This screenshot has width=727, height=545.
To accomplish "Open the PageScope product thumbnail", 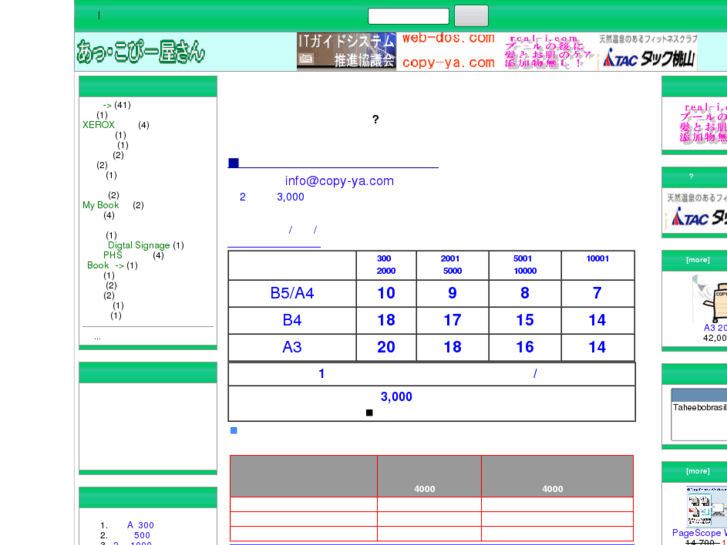I will point(707,507).
